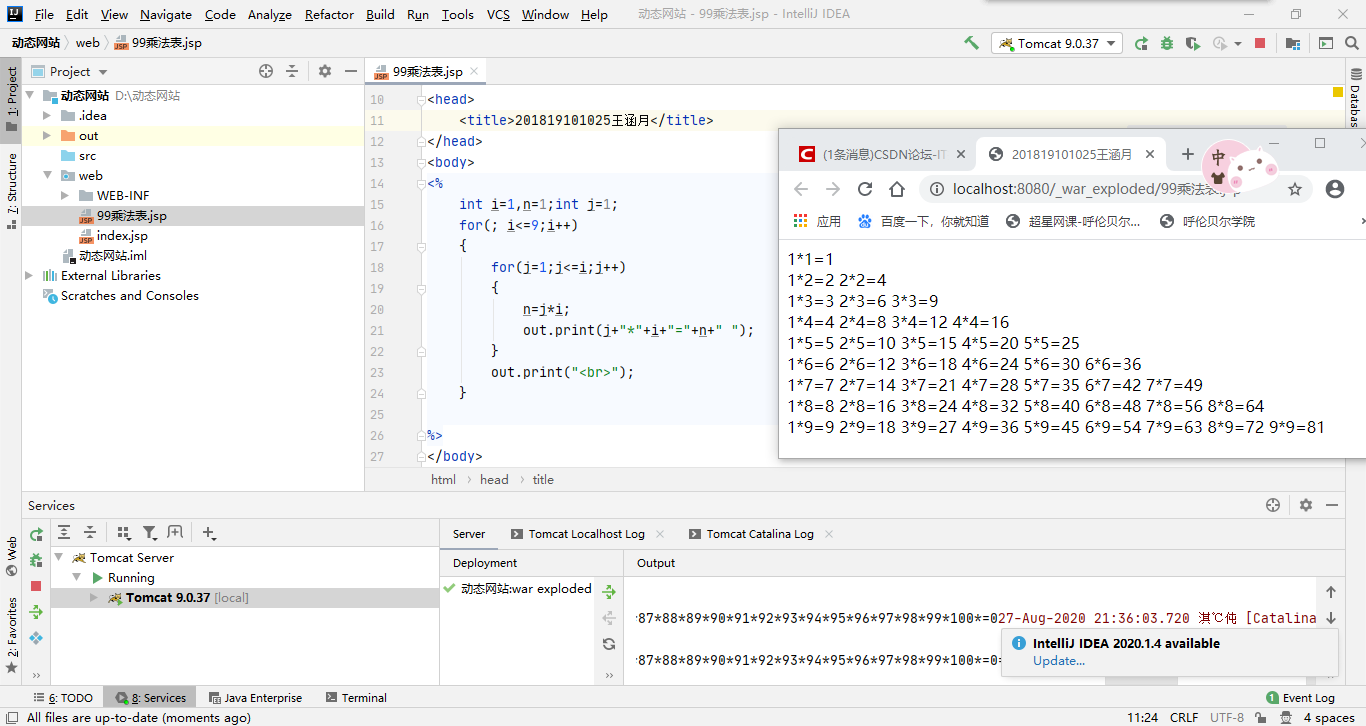This screenshot has width=1366, height=726.
Task: Click the Collapse All icon in the Project panel
Action: coord(292,71)
